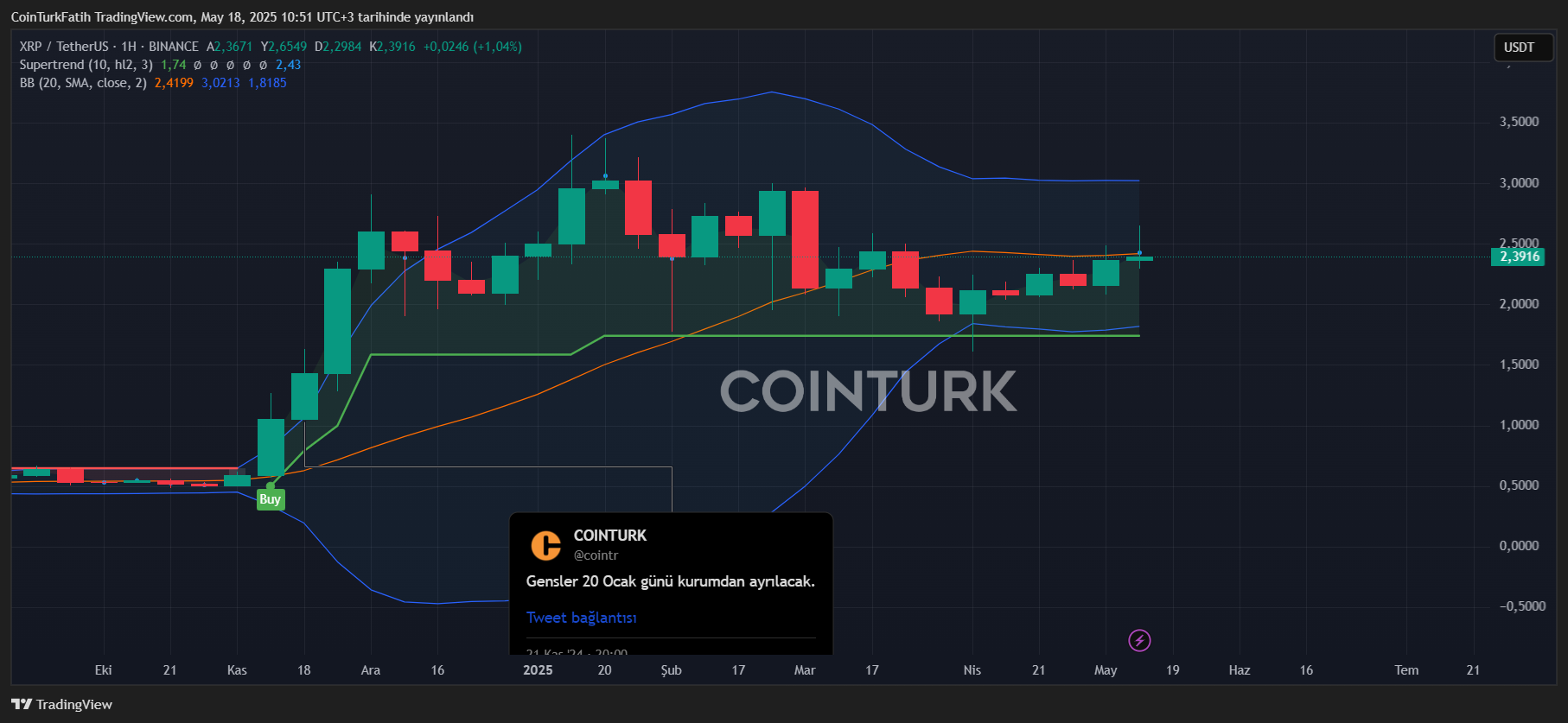Click the Mar label on the time axis
This screenshot has width=1568, height=723.
point(805,670)
